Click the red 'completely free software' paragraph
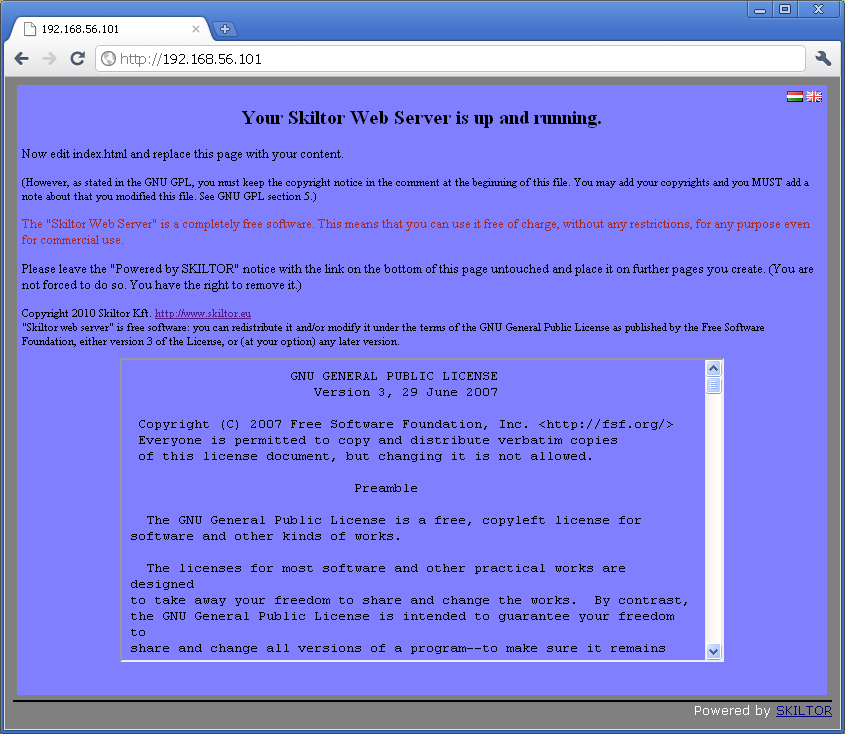 415,232
